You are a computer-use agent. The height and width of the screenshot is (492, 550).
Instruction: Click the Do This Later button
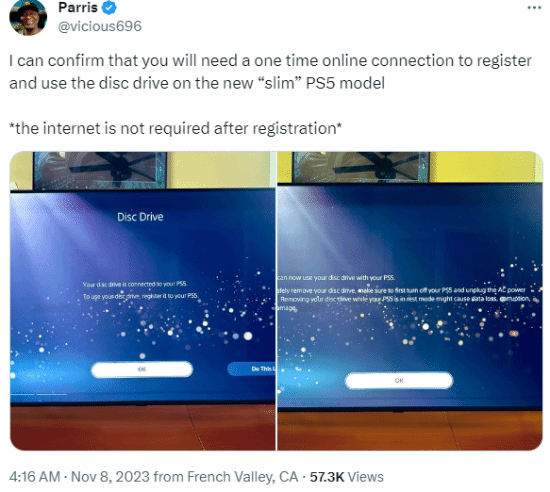pos(251,369)
